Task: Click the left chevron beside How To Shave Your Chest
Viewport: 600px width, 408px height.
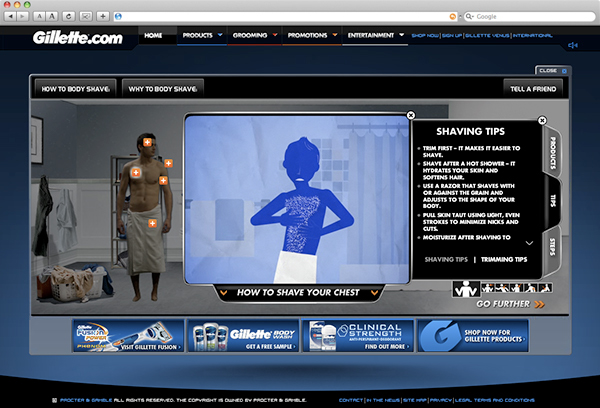Action: [x=224, y=293]
